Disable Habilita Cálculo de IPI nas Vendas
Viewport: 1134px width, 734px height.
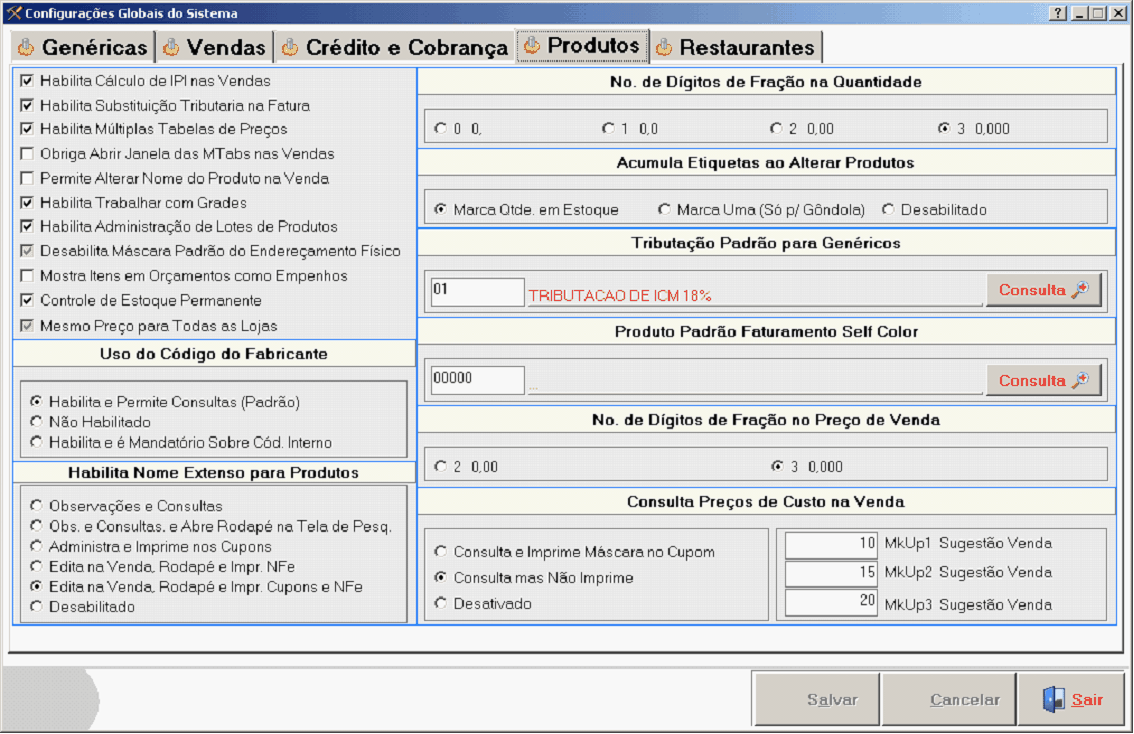pos(27,81)
